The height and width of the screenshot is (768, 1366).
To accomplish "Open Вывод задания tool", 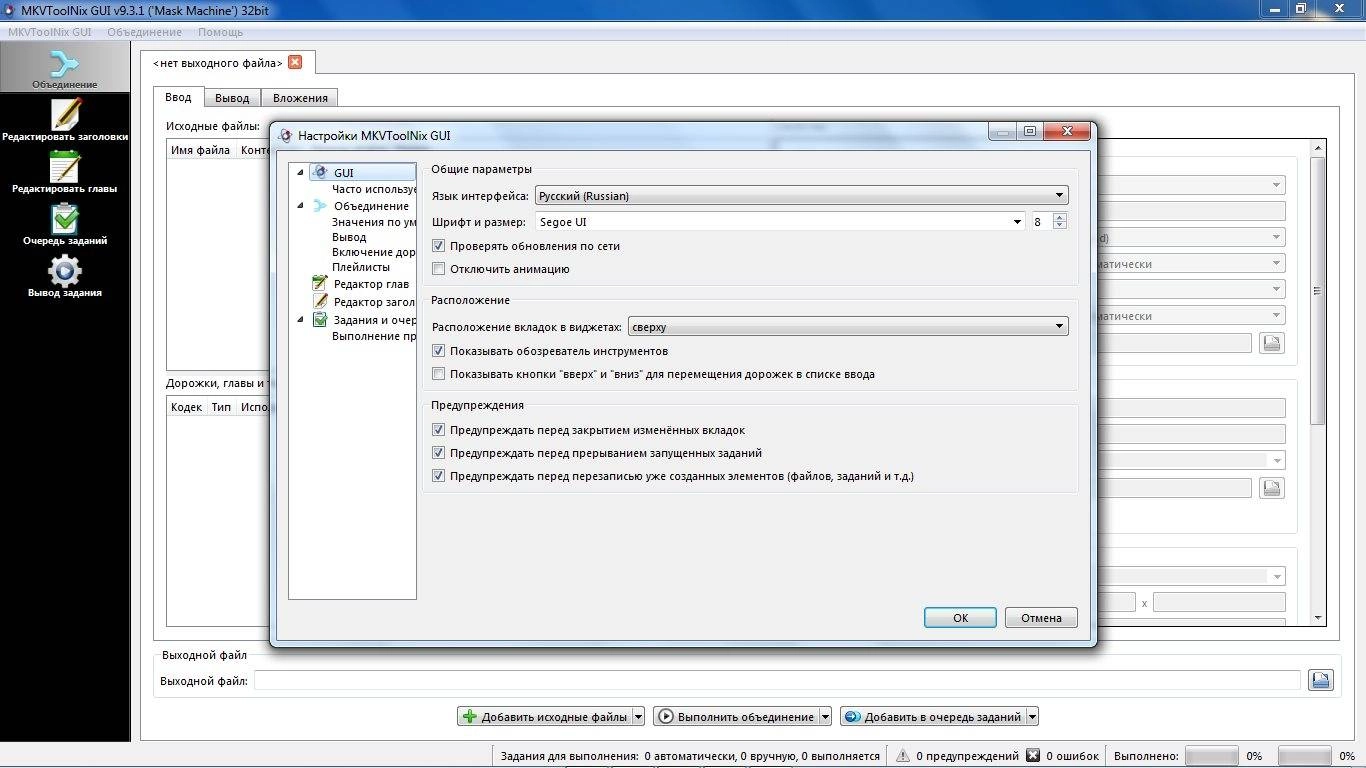I will tap(65, 275).
